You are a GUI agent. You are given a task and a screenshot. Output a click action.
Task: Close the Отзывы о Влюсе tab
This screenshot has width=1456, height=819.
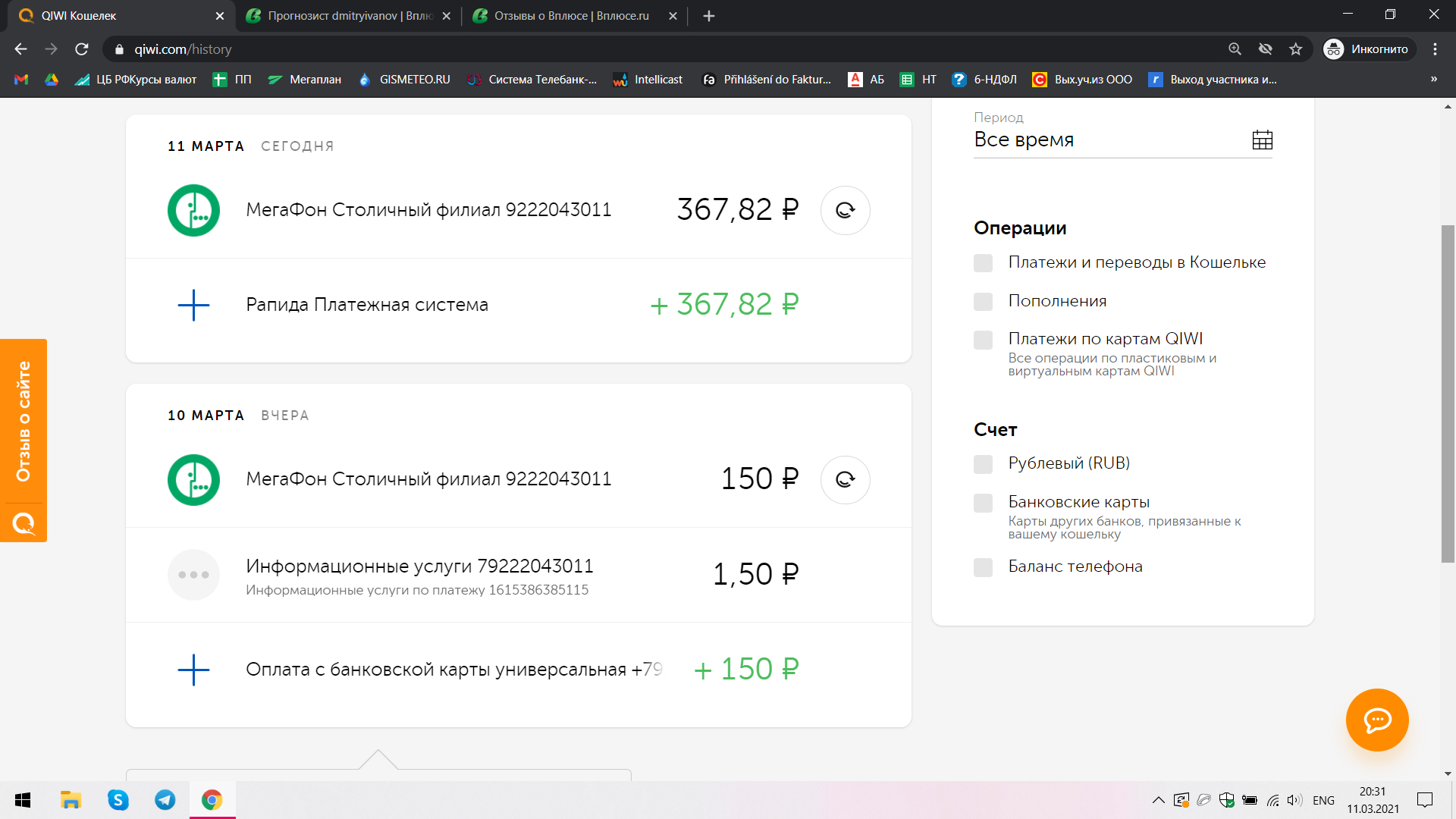coord(673,16)
